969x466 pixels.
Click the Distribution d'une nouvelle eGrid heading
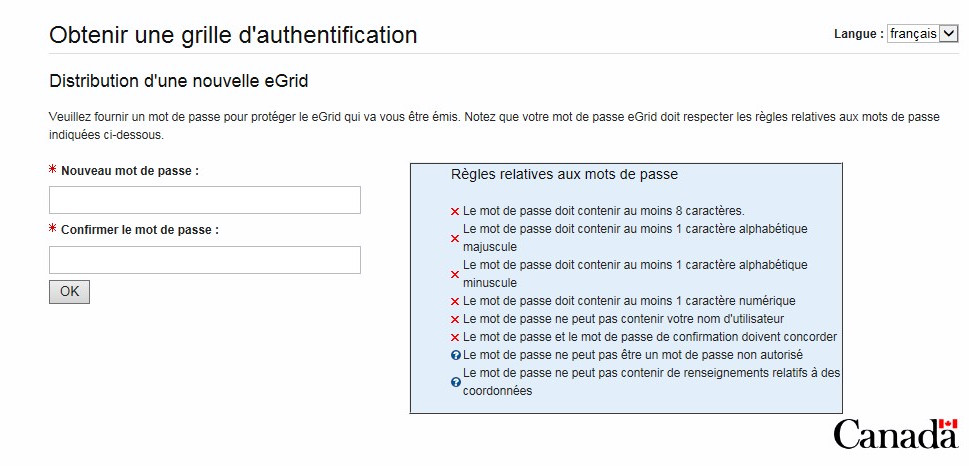point(185,81)
